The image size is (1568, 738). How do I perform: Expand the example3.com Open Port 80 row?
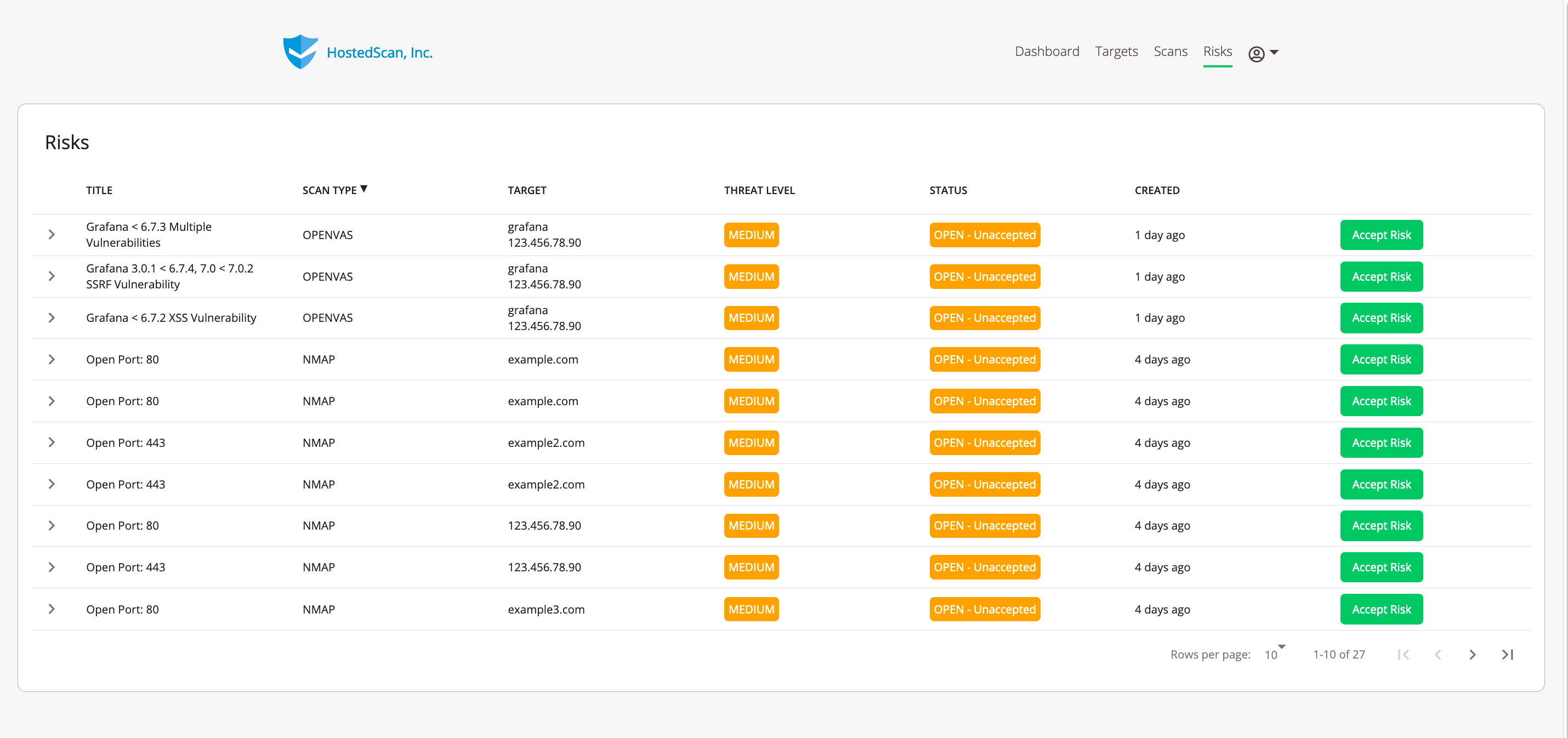click(52, 609)
